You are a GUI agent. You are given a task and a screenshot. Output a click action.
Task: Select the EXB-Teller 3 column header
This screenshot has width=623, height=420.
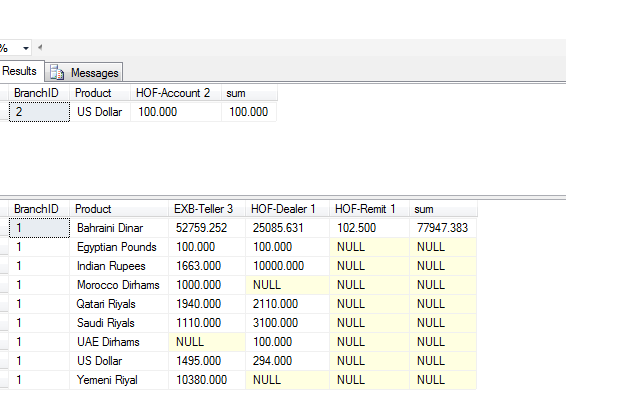click(x=207, y=209)
